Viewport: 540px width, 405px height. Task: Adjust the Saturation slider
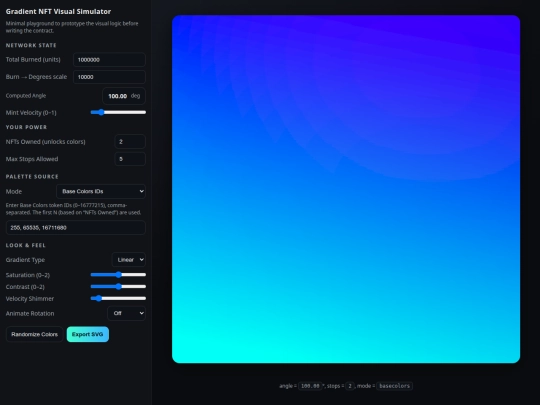(118, 275)
